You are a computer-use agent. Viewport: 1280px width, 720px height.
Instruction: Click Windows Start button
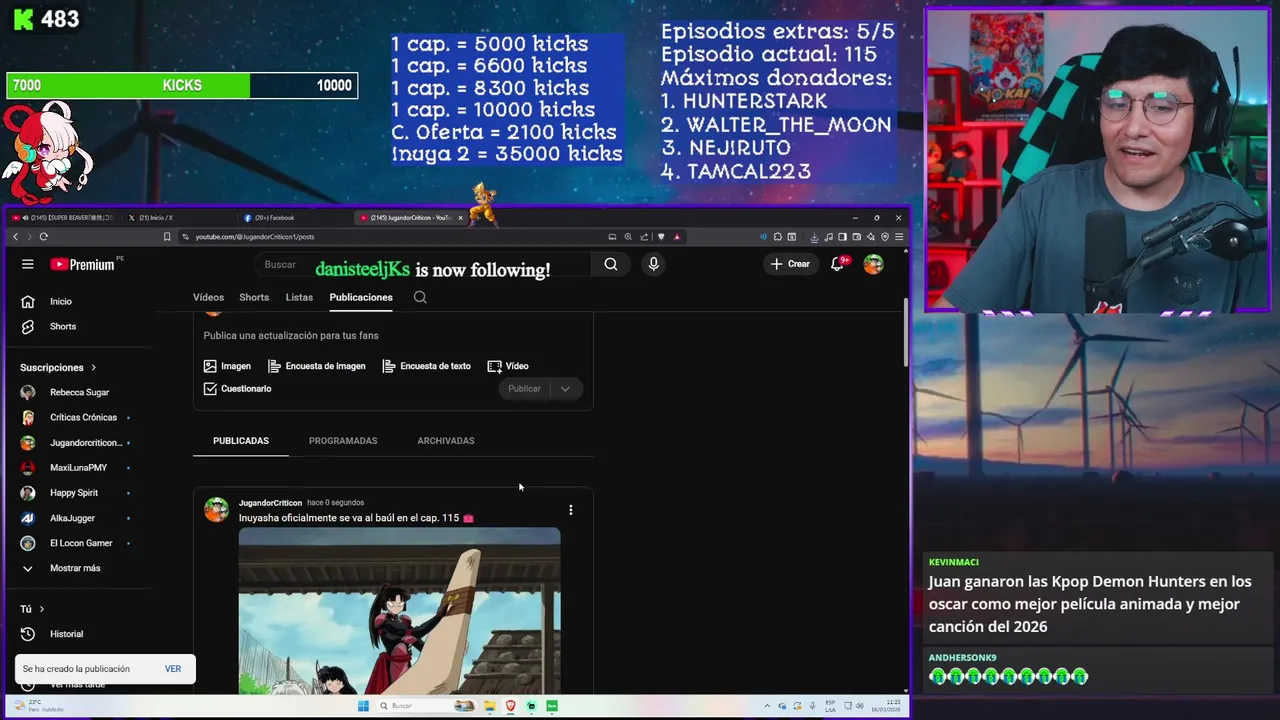click(x=363, y=706)
